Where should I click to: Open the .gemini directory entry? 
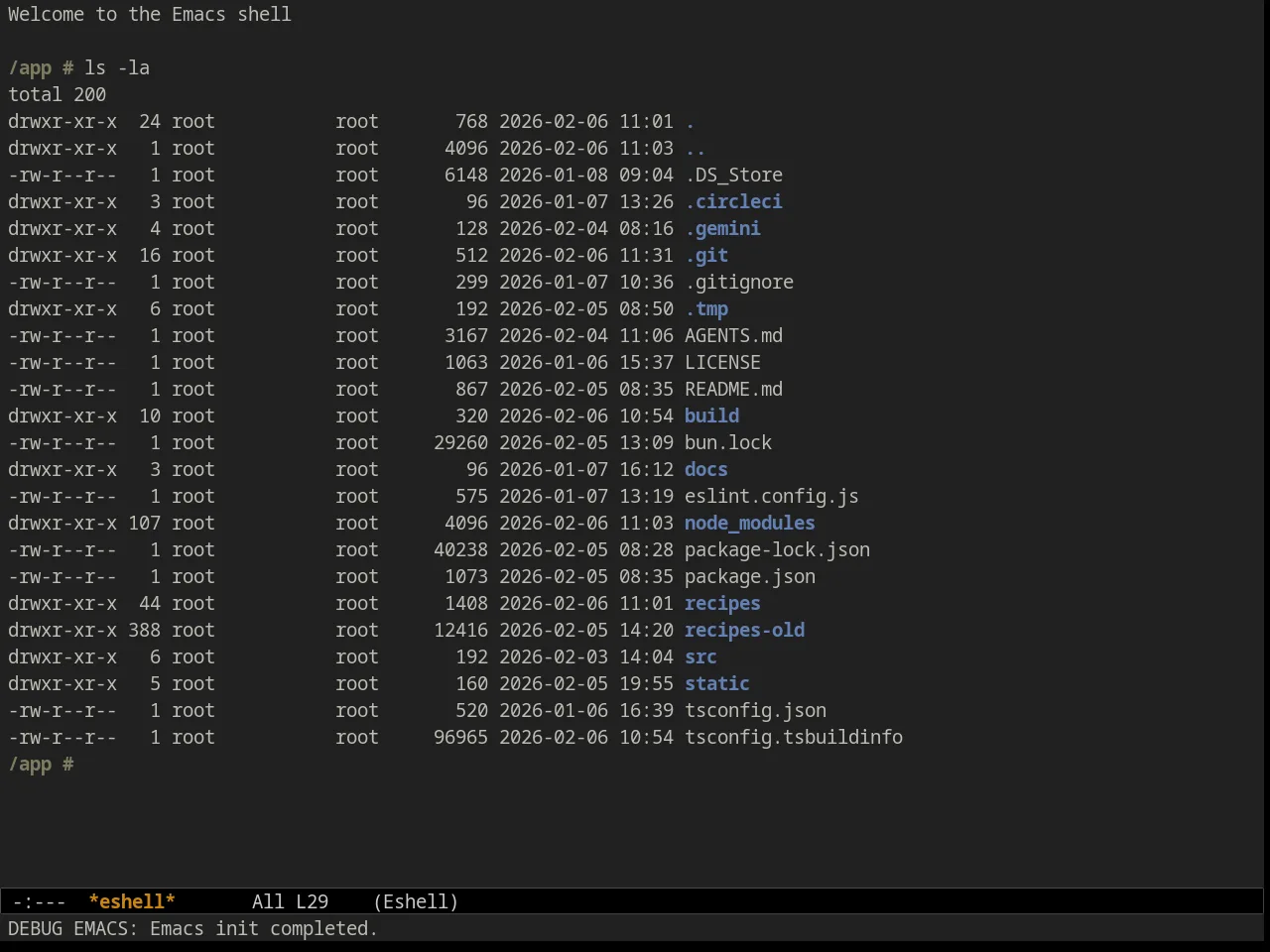pyautogui.click(x=722, y=228)
